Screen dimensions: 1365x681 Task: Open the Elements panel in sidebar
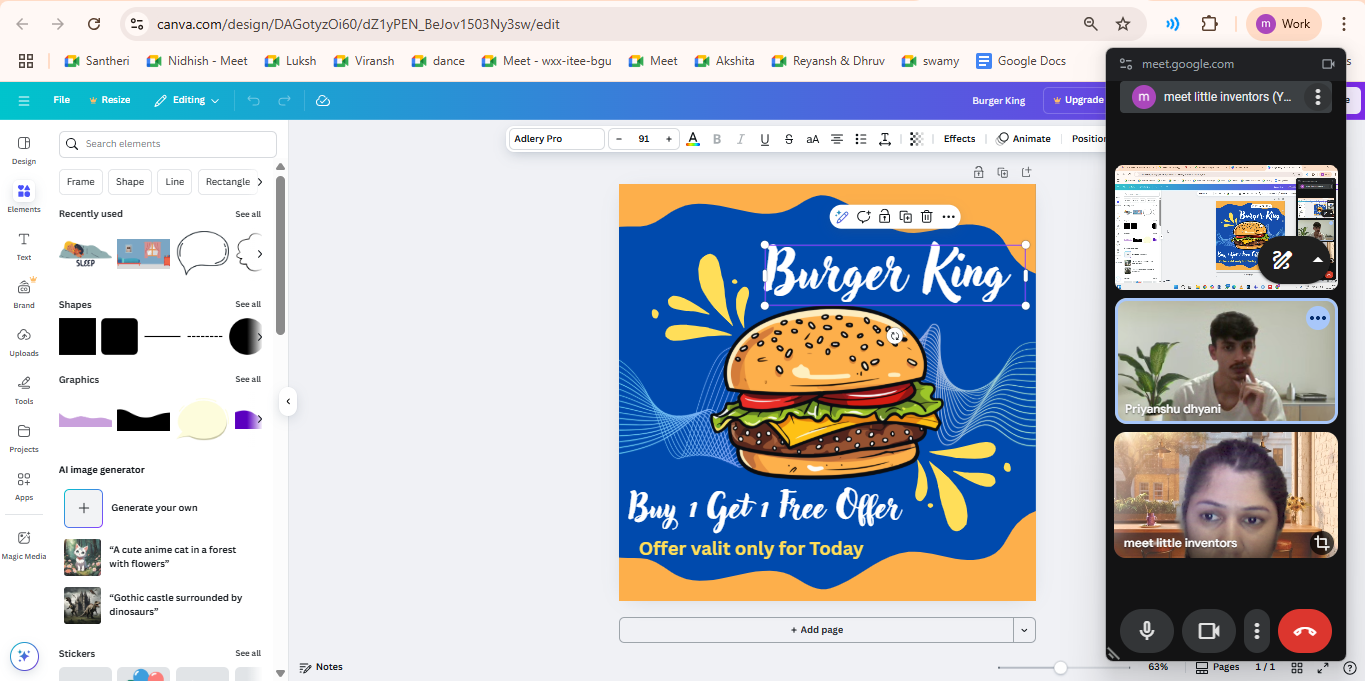click(x=24, y=196)
